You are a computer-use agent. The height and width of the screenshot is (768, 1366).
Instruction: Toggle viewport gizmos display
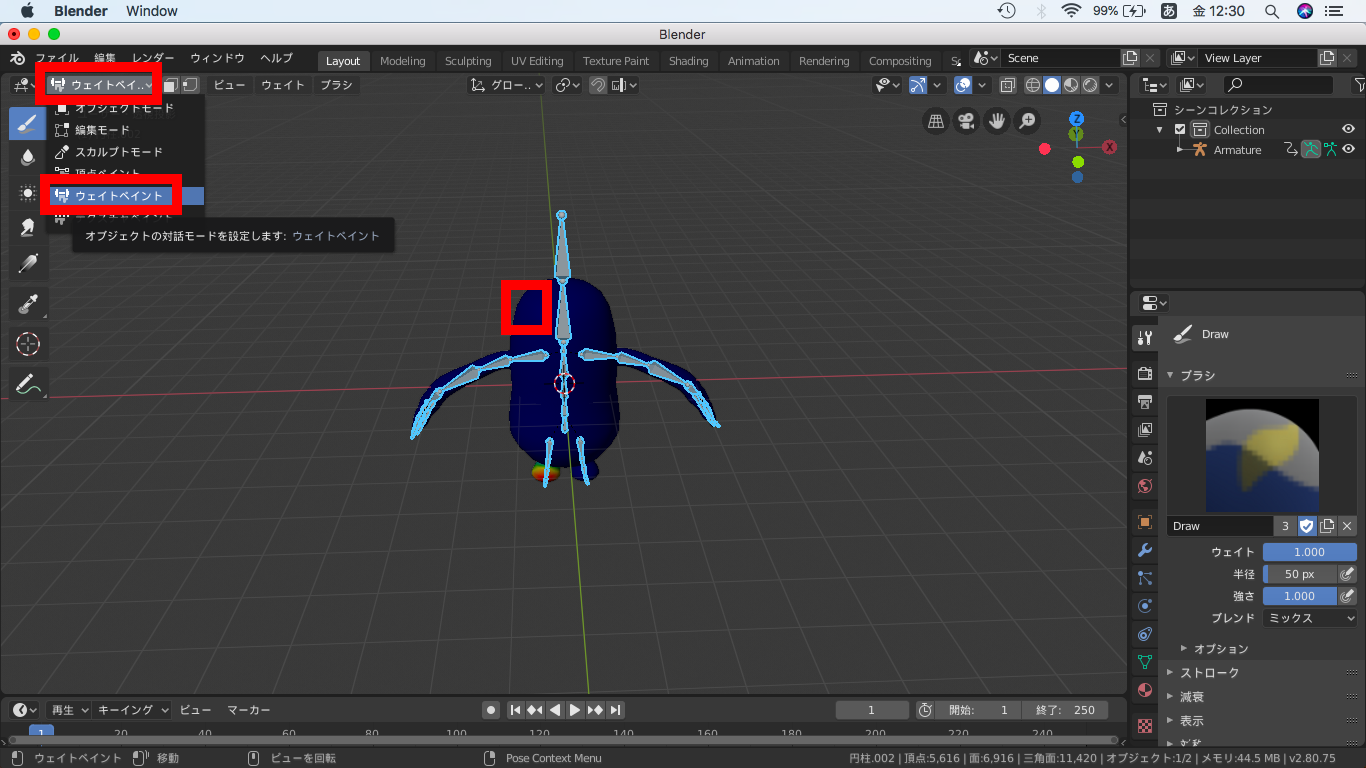point(917,85)
